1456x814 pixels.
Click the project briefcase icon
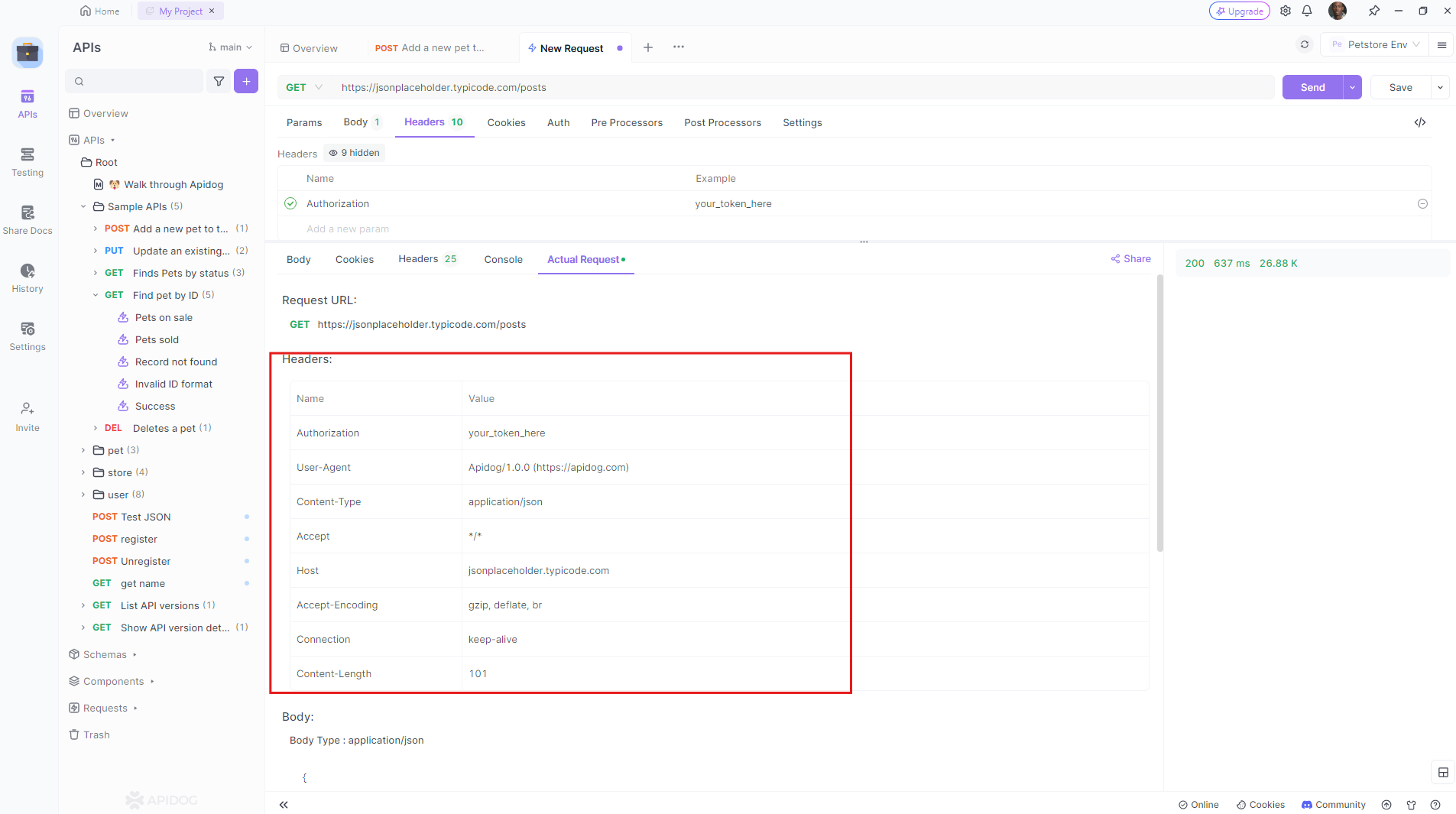tap(28, 52)
